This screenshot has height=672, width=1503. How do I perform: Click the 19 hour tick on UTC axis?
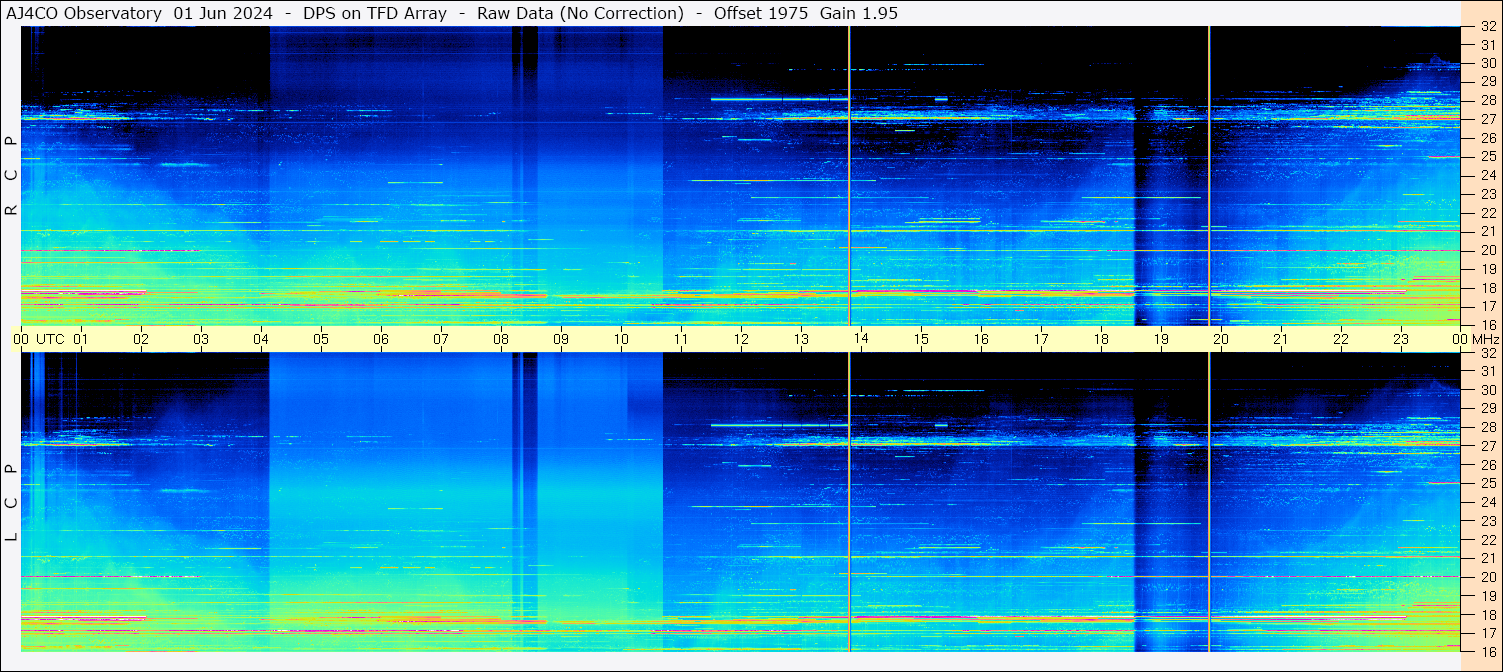(x=1160, y=339)
